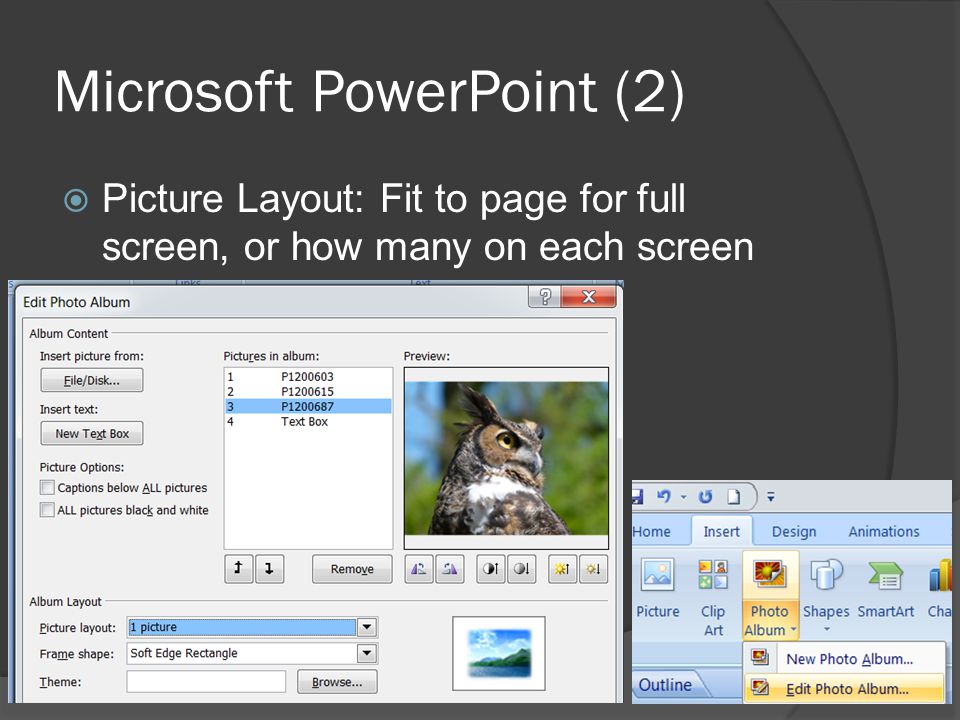This screenshot has height=720, width=960.
Task: Click into the Theme input field
Action: pos(206,681)
